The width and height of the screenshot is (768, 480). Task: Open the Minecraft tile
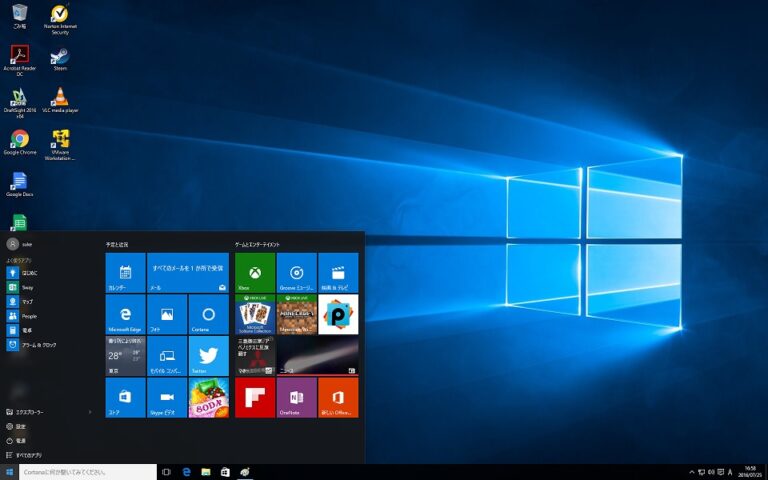[296, 314]
